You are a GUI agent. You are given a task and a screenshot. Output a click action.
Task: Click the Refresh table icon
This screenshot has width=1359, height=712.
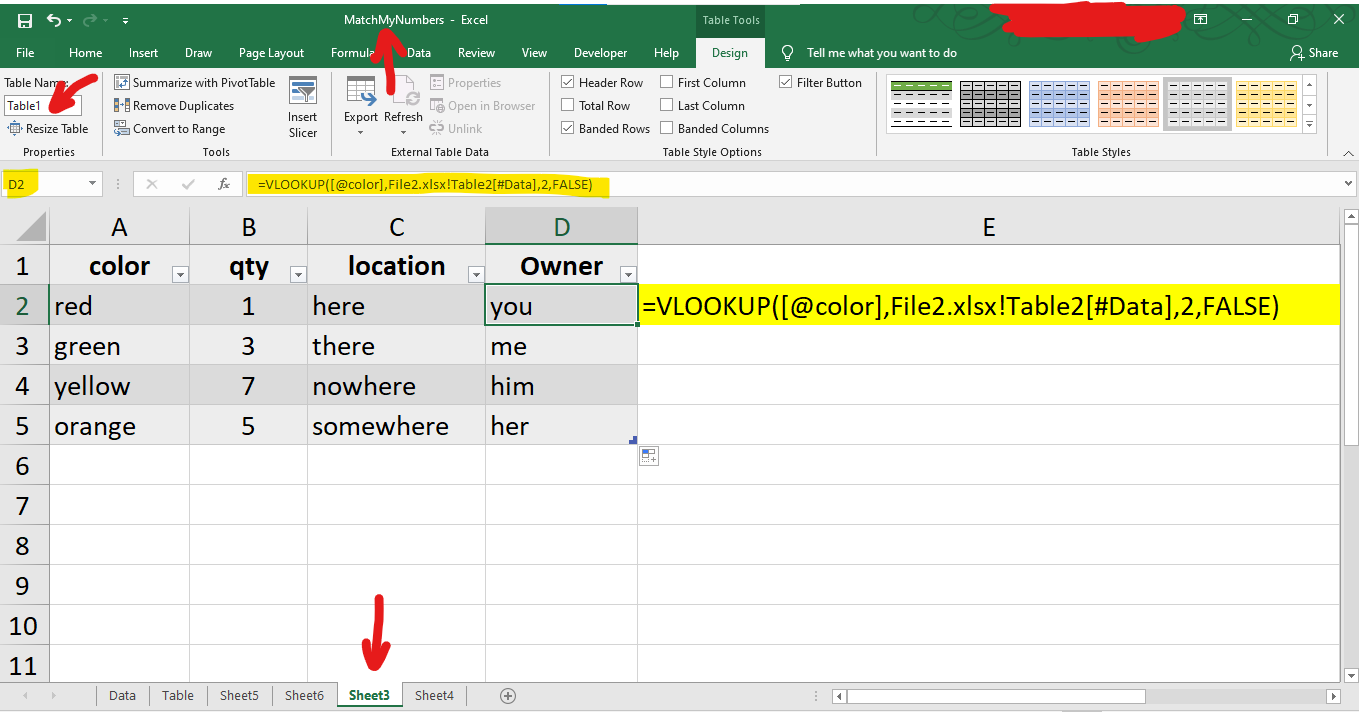click(x=404, y=91)
